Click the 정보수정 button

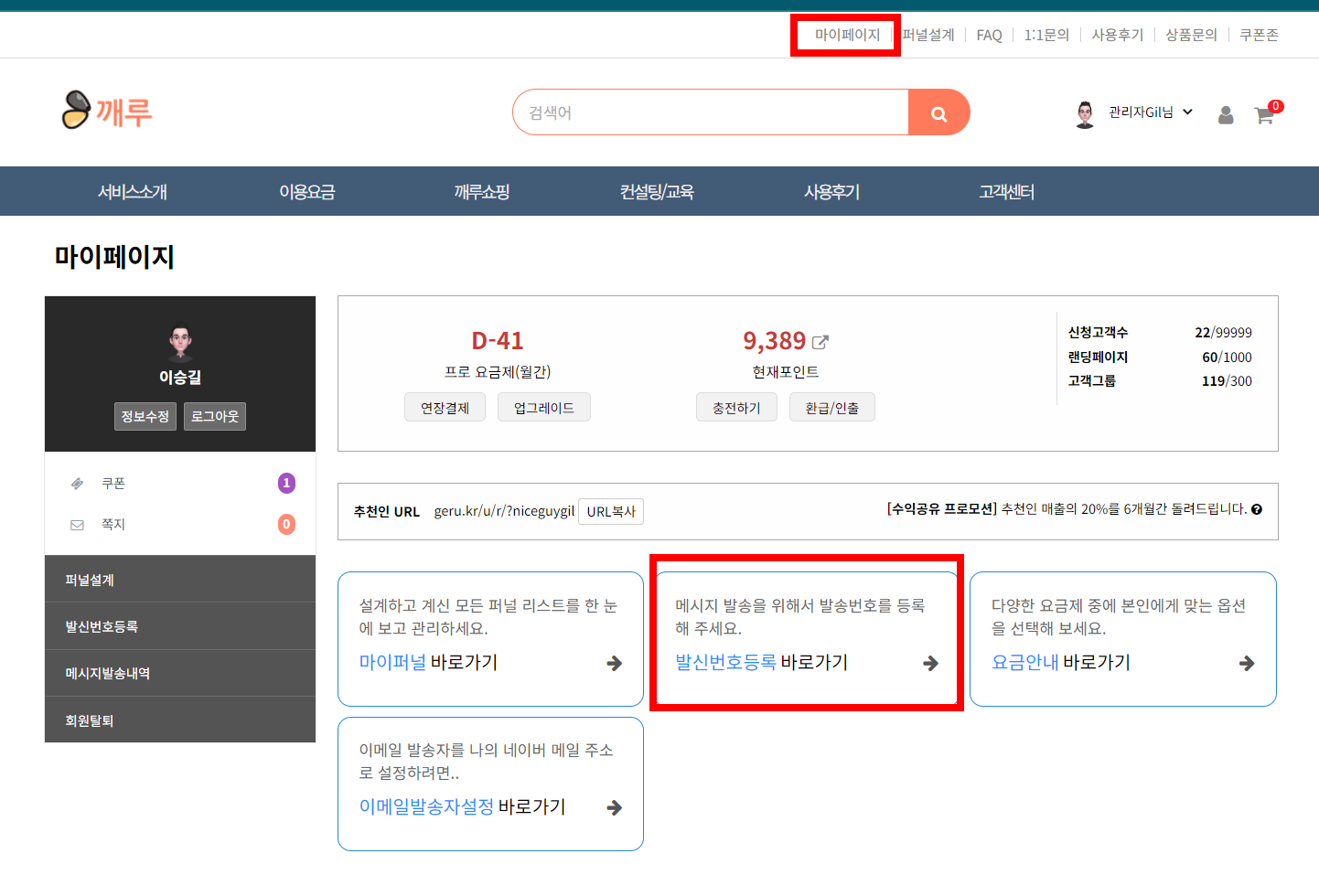point(145,417)
